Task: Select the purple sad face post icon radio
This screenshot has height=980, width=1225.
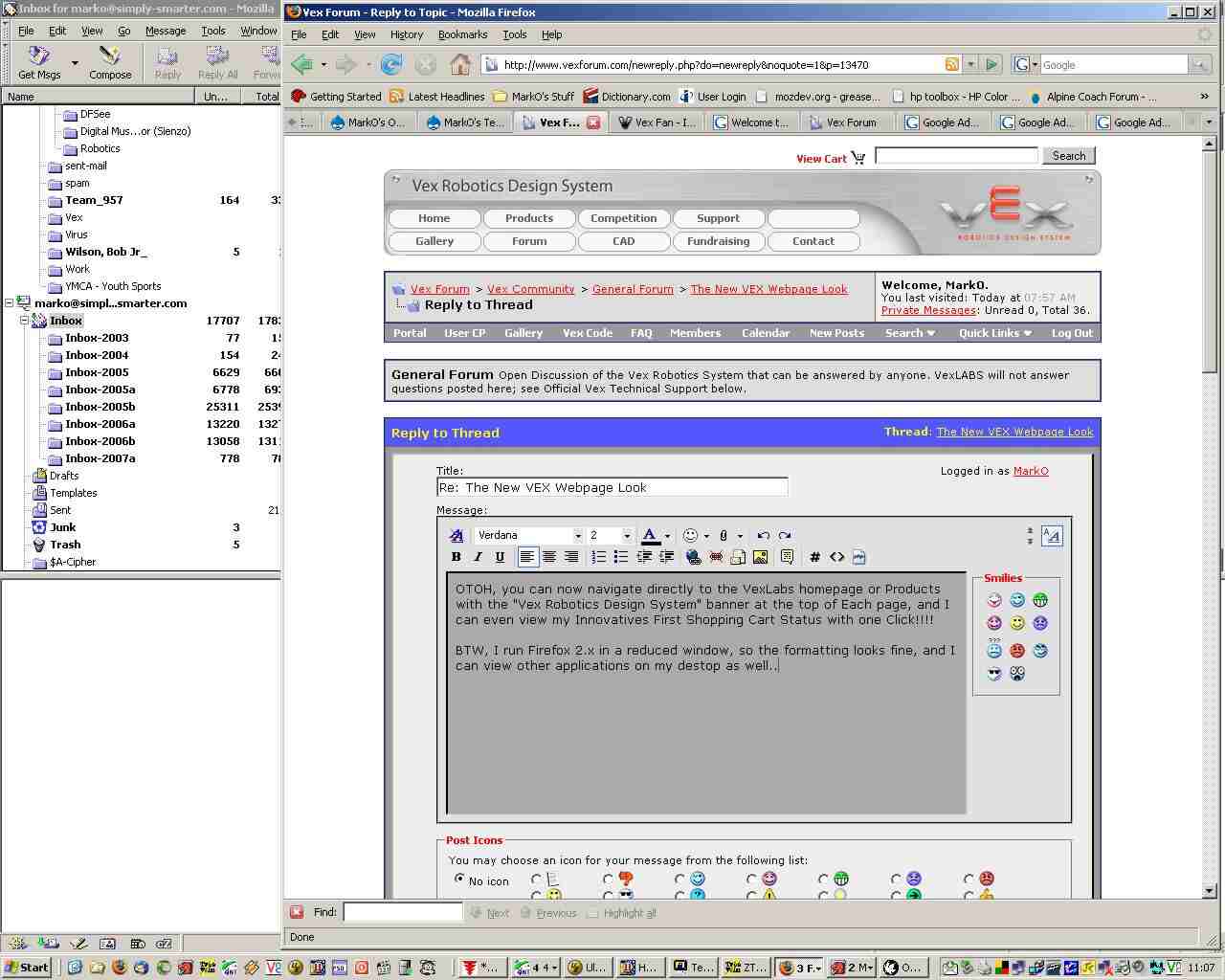Action: [896, 879]
